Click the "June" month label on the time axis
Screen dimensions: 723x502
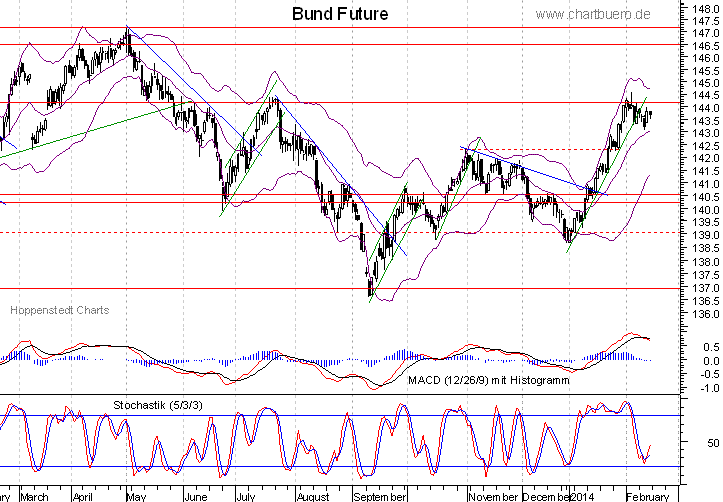coord(196,497)
